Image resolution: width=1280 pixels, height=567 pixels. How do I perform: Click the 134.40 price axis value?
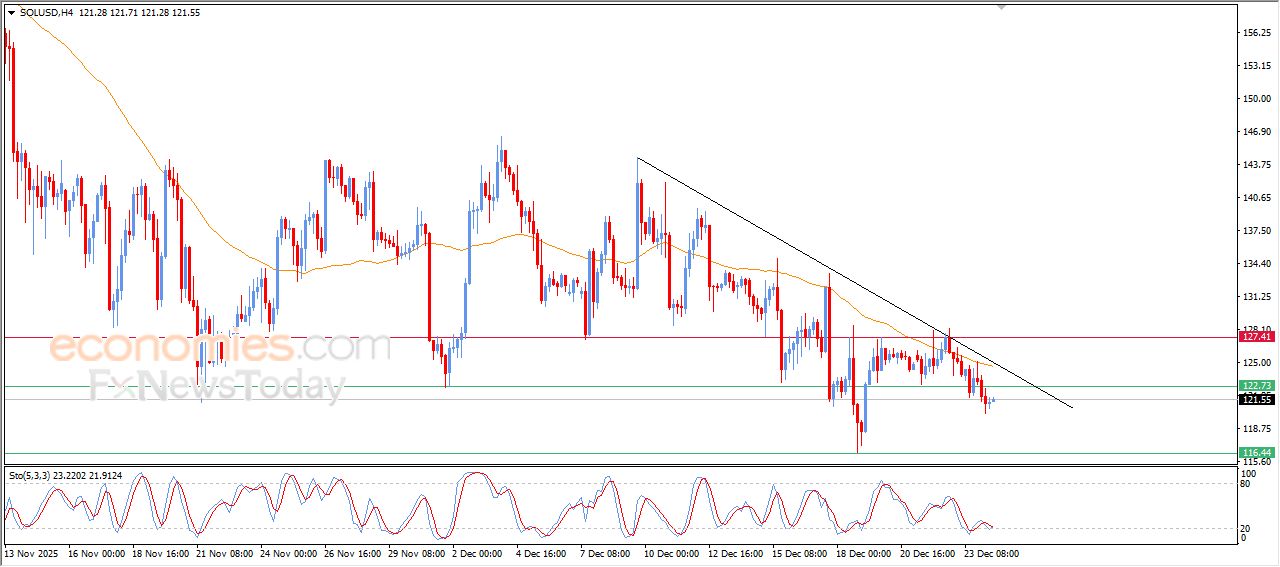(x=1256, y=264)
